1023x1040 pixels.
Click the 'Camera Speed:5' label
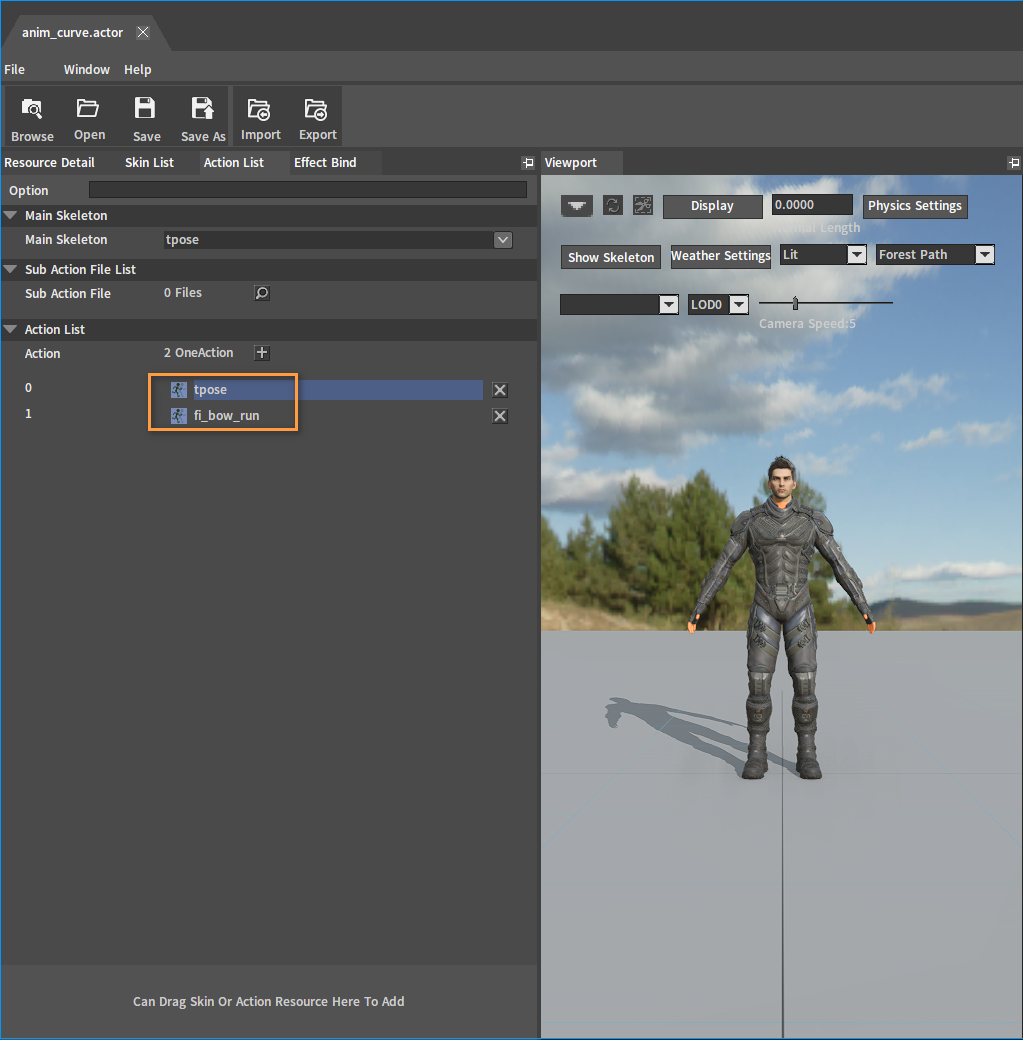click(807, 324)
